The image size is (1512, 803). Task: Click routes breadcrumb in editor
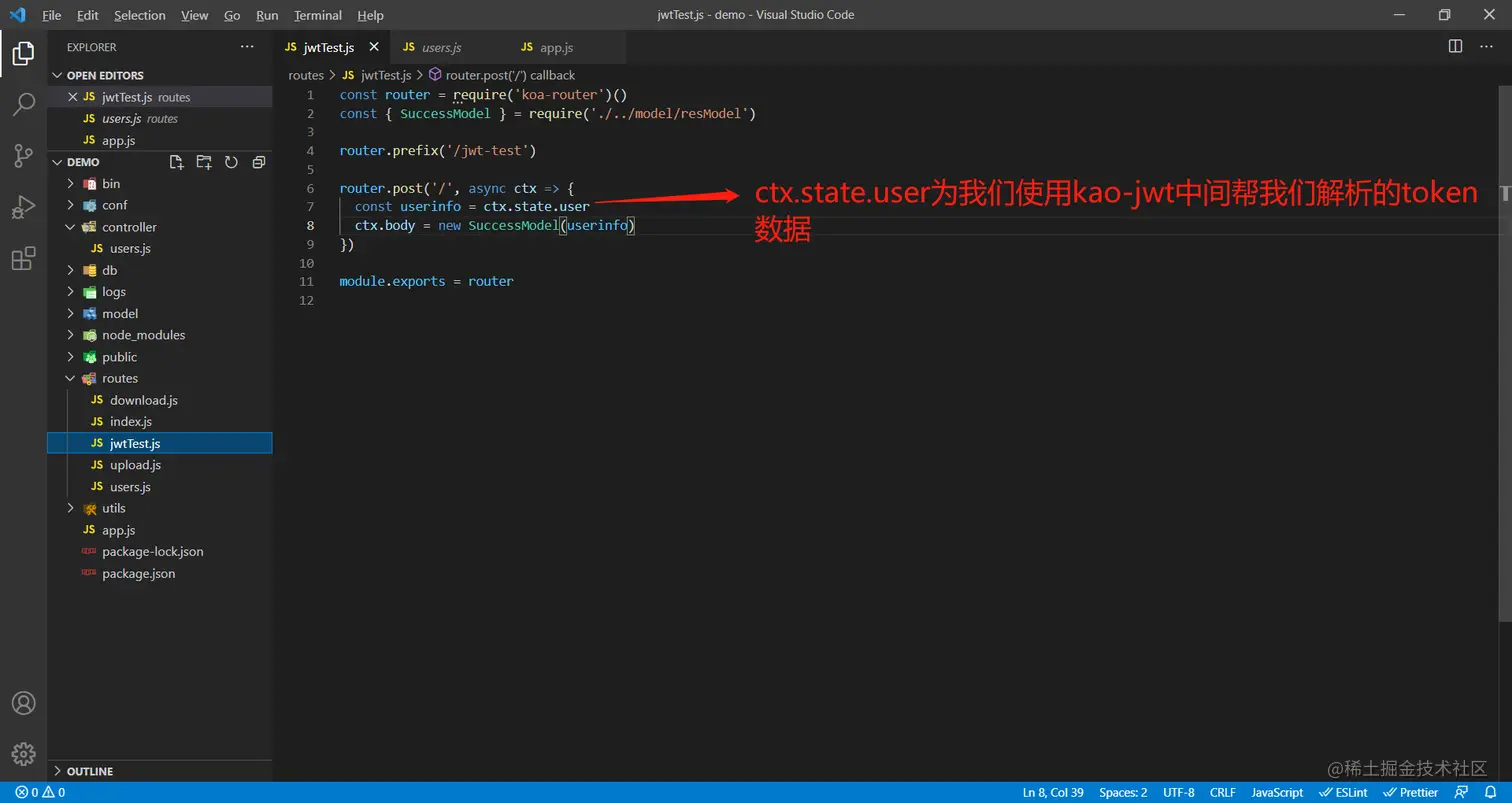[306, 75]
